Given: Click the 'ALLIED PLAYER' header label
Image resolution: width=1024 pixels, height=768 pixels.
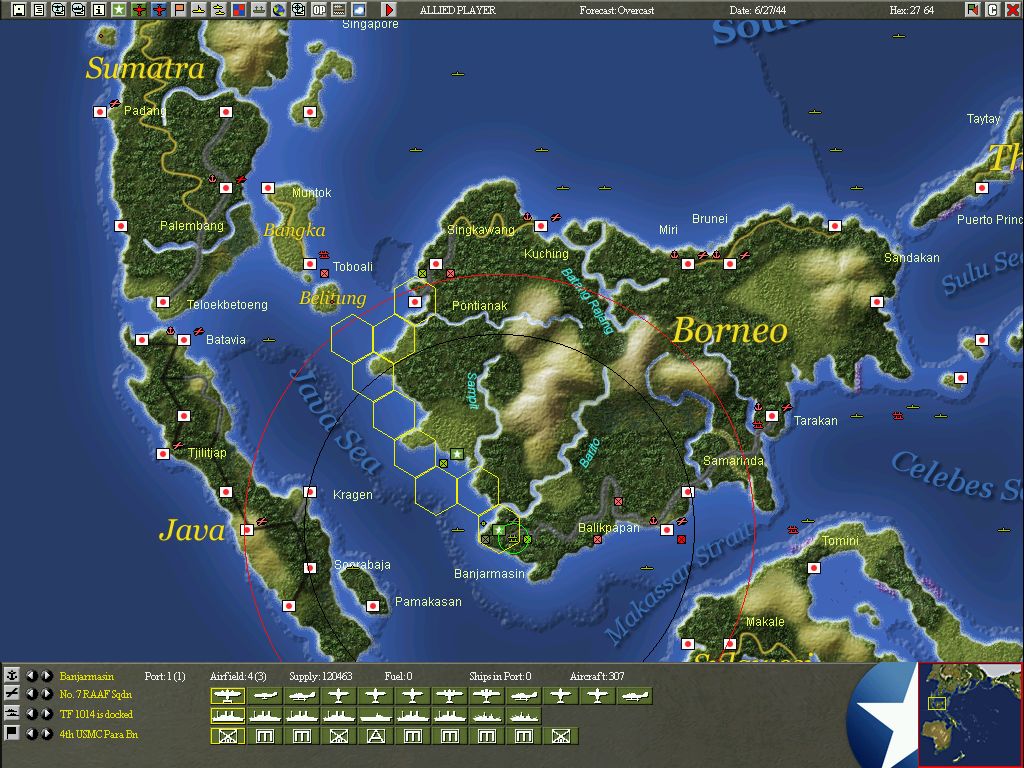Looking at the screenshot, I should (457, 10).
